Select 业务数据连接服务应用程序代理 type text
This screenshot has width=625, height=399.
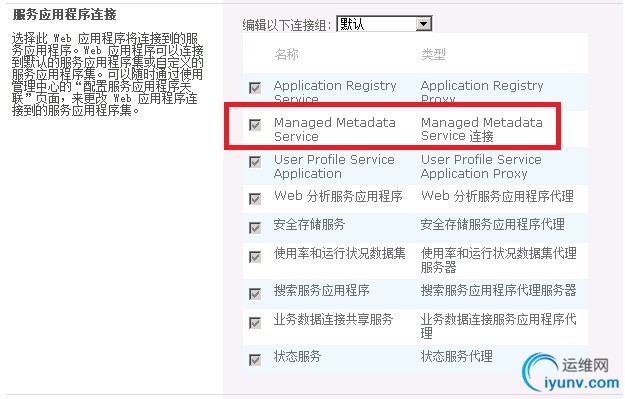[499, 326]
